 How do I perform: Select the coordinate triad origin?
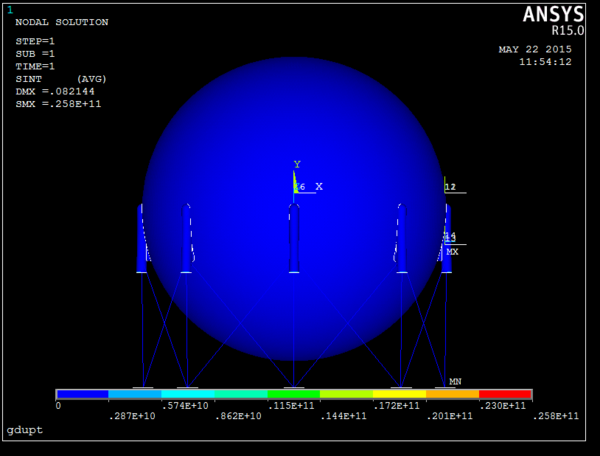tap(295, 190)
